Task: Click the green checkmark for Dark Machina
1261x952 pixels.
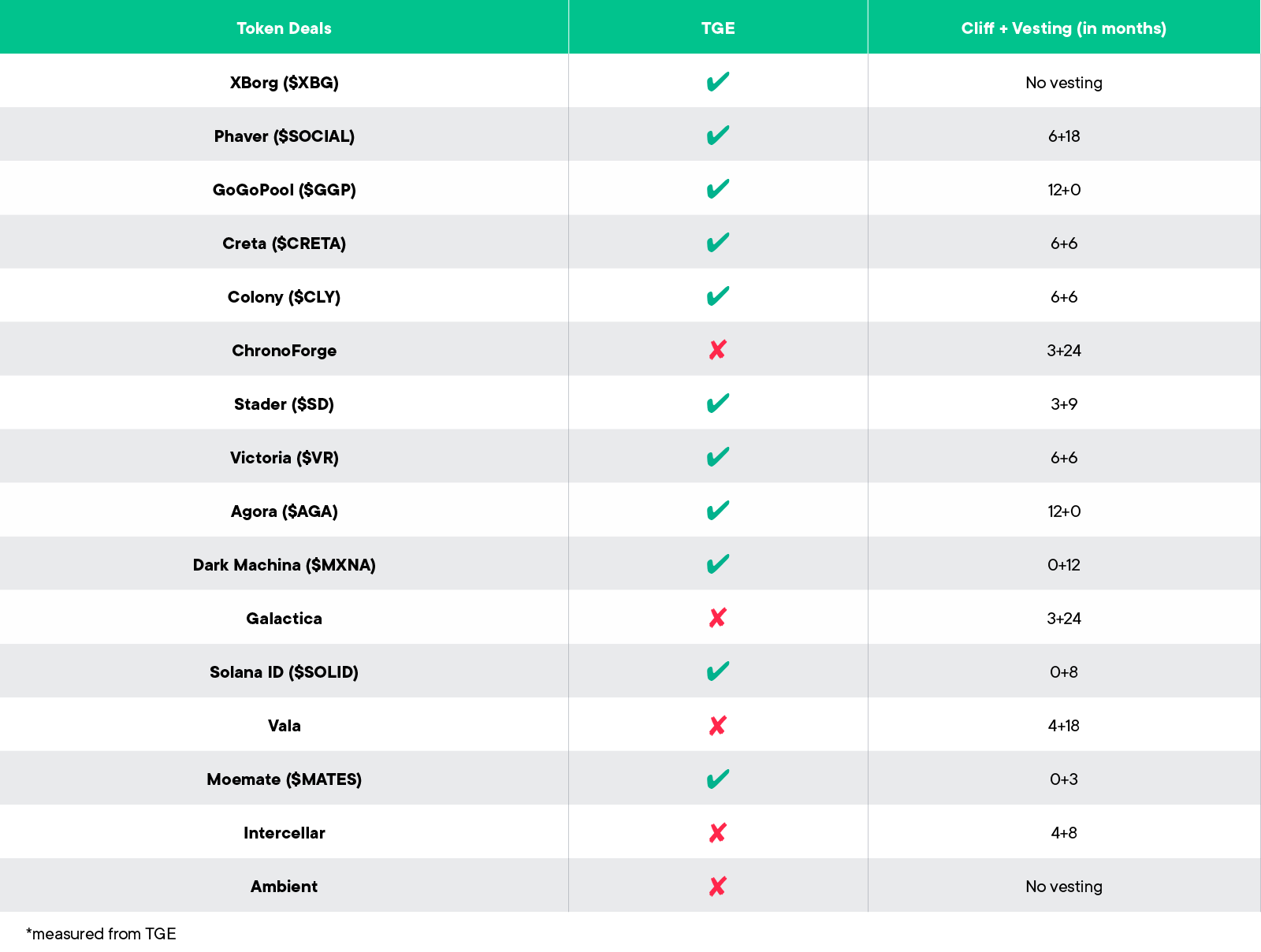Action: [718, 564]
